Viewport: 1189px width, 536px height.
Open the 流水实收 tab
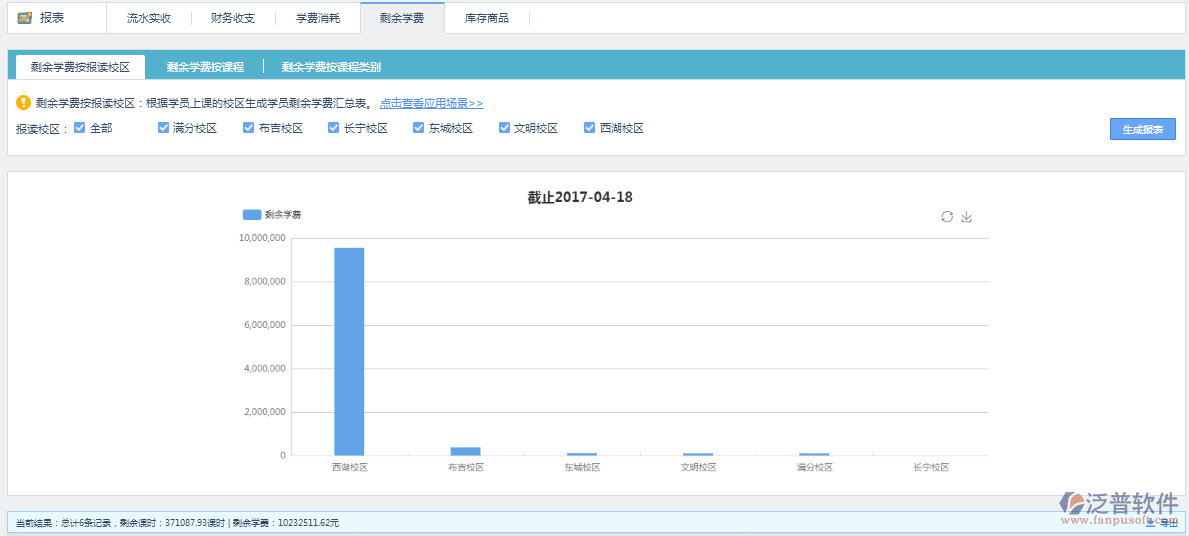pyautogui.click(x=149, y=18)
